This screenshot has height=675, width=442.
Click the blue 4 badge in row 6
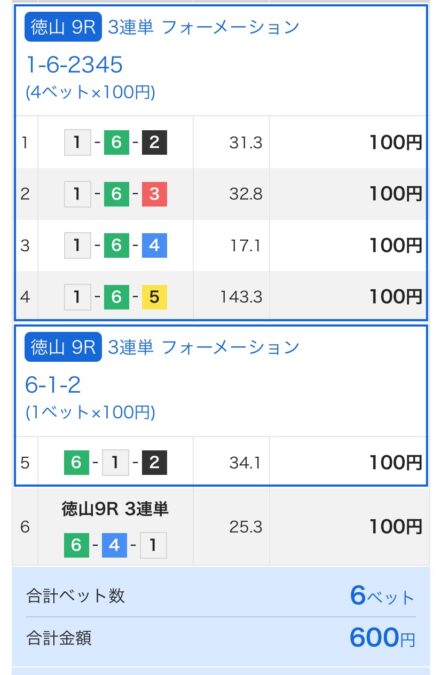114,545
